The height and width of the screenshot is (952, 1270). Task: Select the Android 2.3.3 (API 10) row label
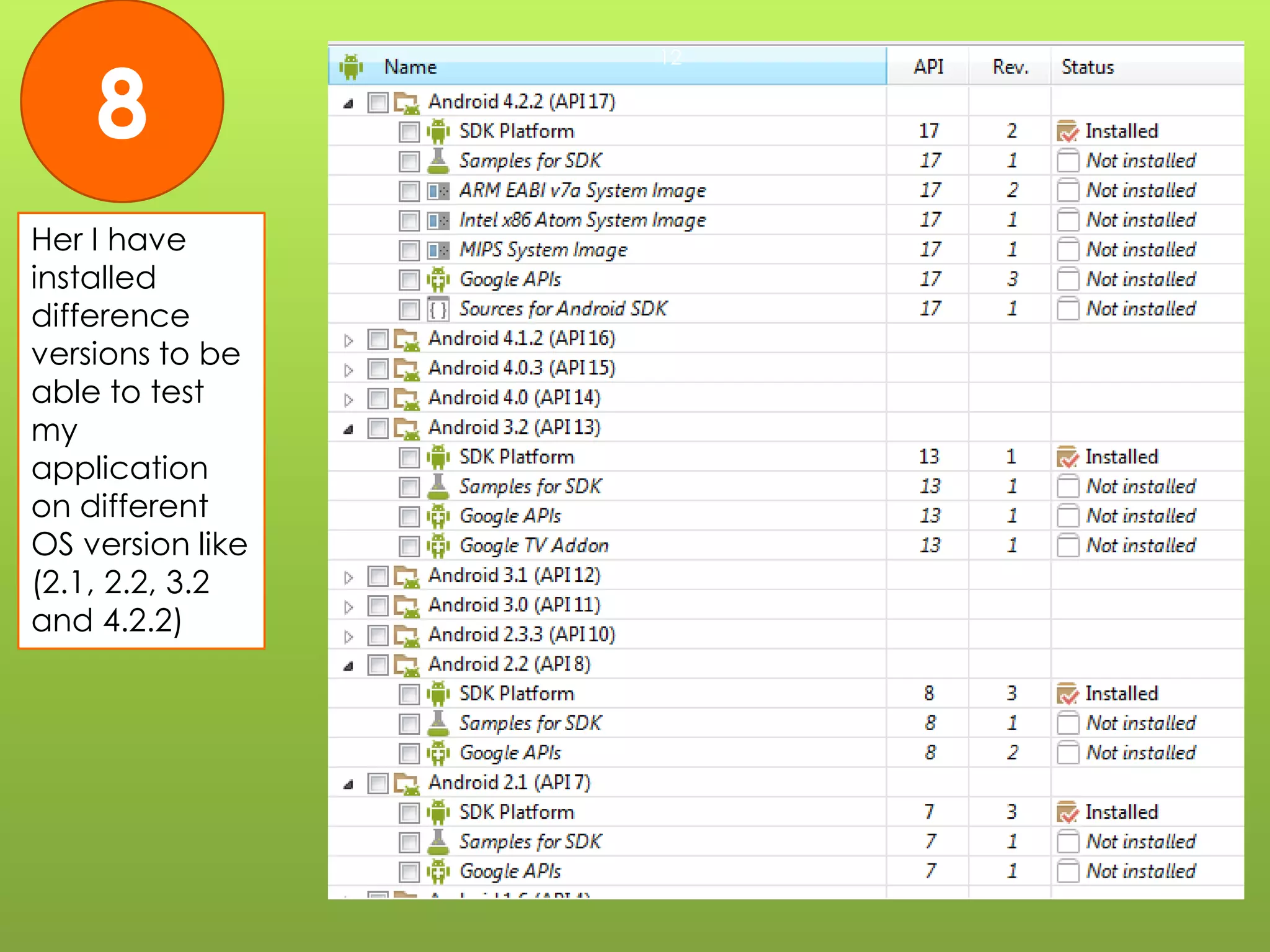pyautogui.click(x=522, y=635)
